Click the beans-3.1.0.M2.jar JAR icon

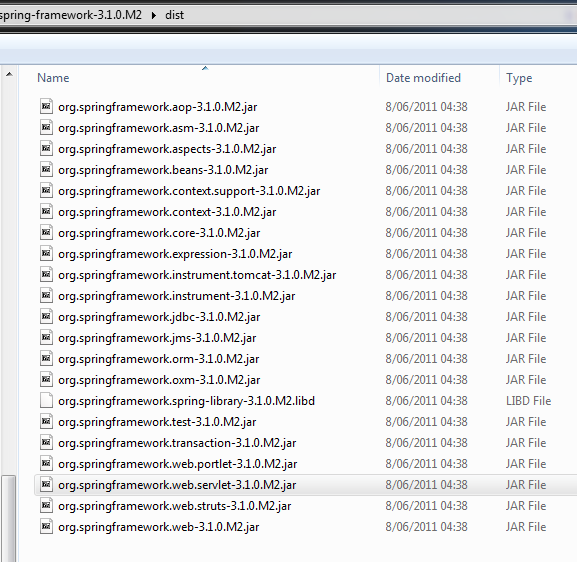46,169
